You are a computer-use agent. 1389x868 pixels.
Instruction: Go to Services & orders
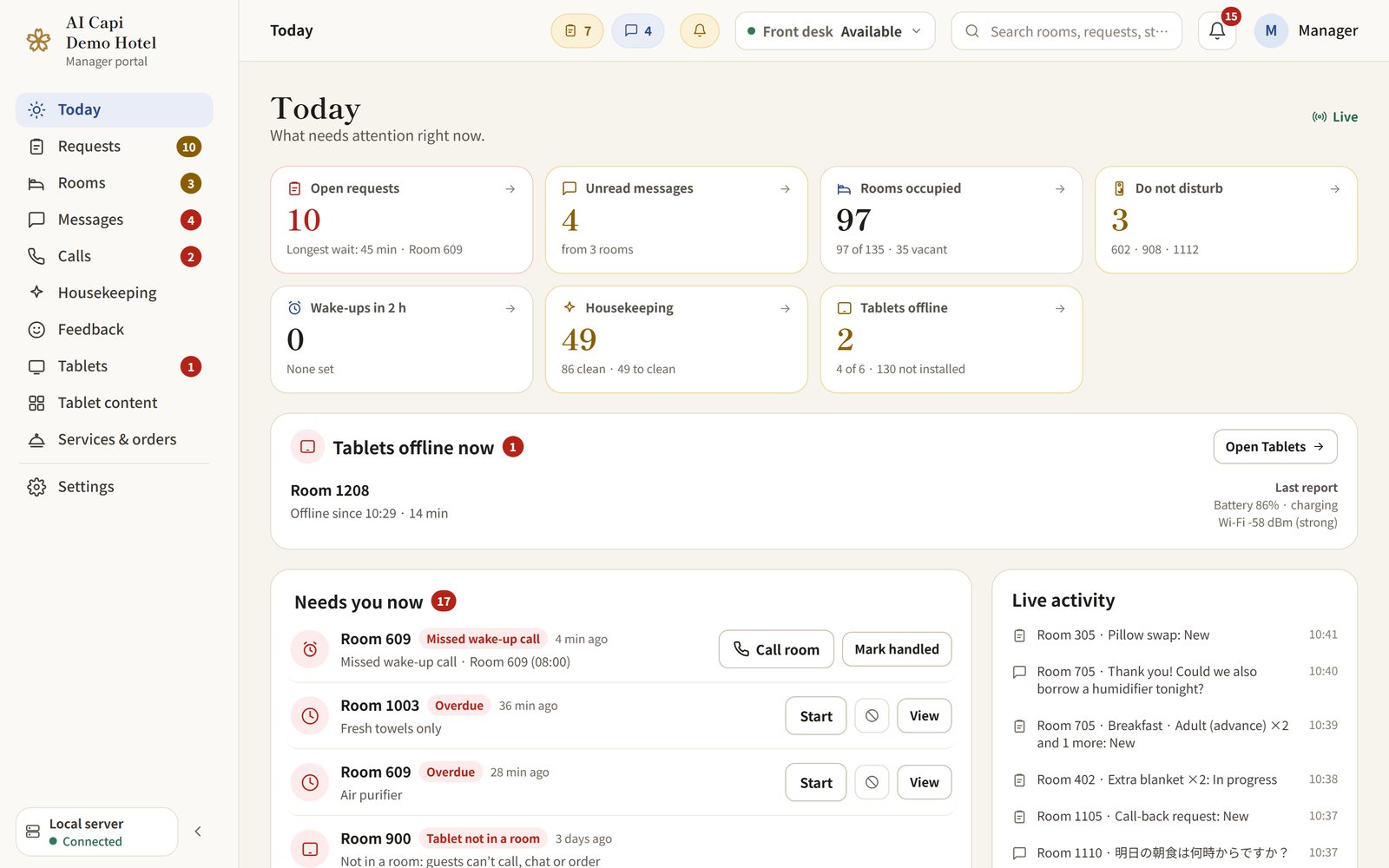(114, 439)
